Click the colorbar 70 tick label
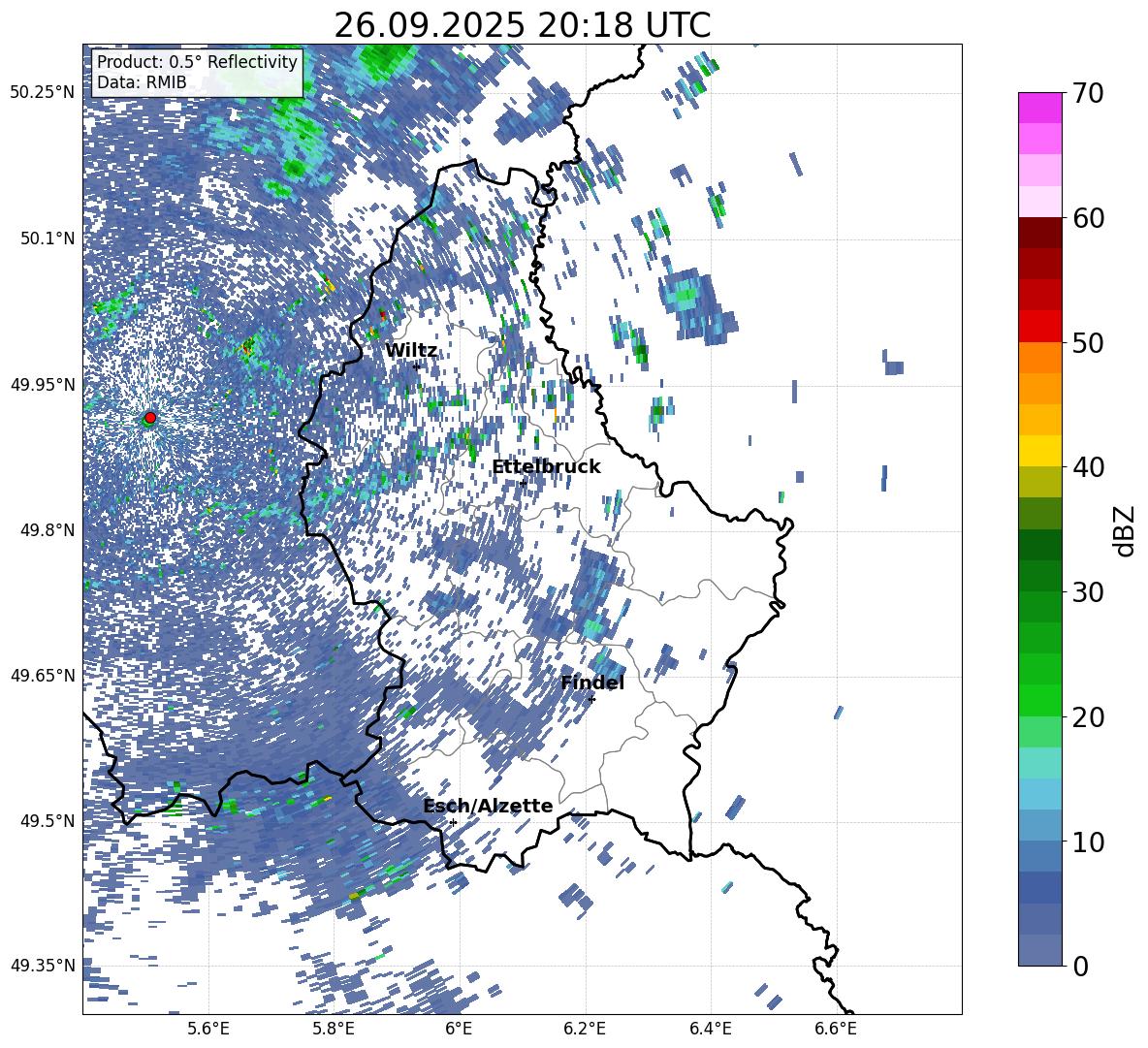 click(1088, 93)
